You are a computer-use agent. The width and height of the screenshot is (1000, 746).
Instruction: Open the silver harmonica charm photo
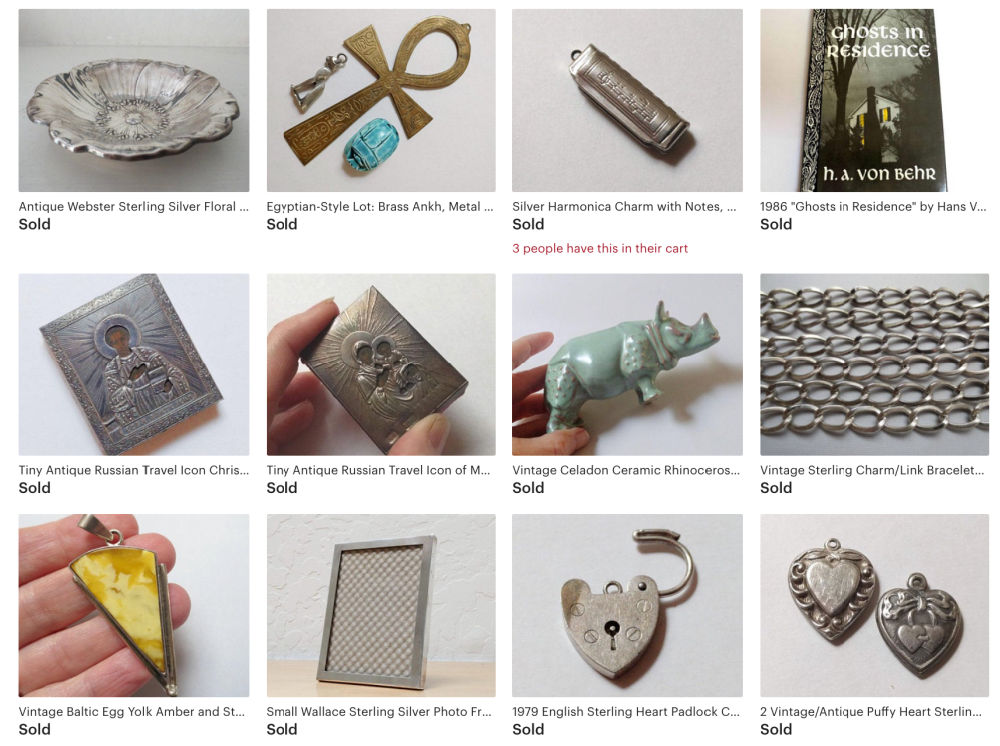point(627,100)
